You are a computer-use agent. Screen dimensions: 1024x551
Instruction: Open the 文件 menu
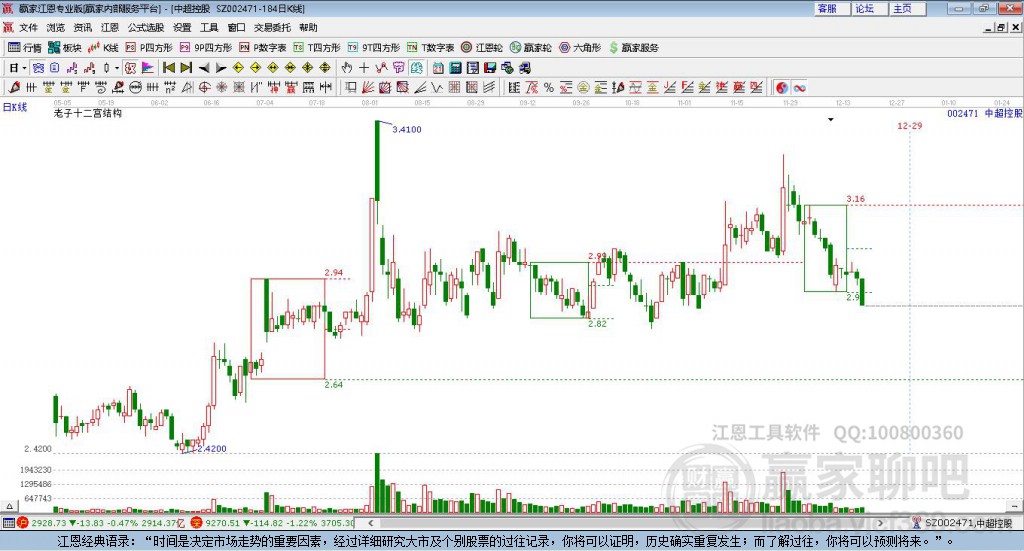pos(29,27)
